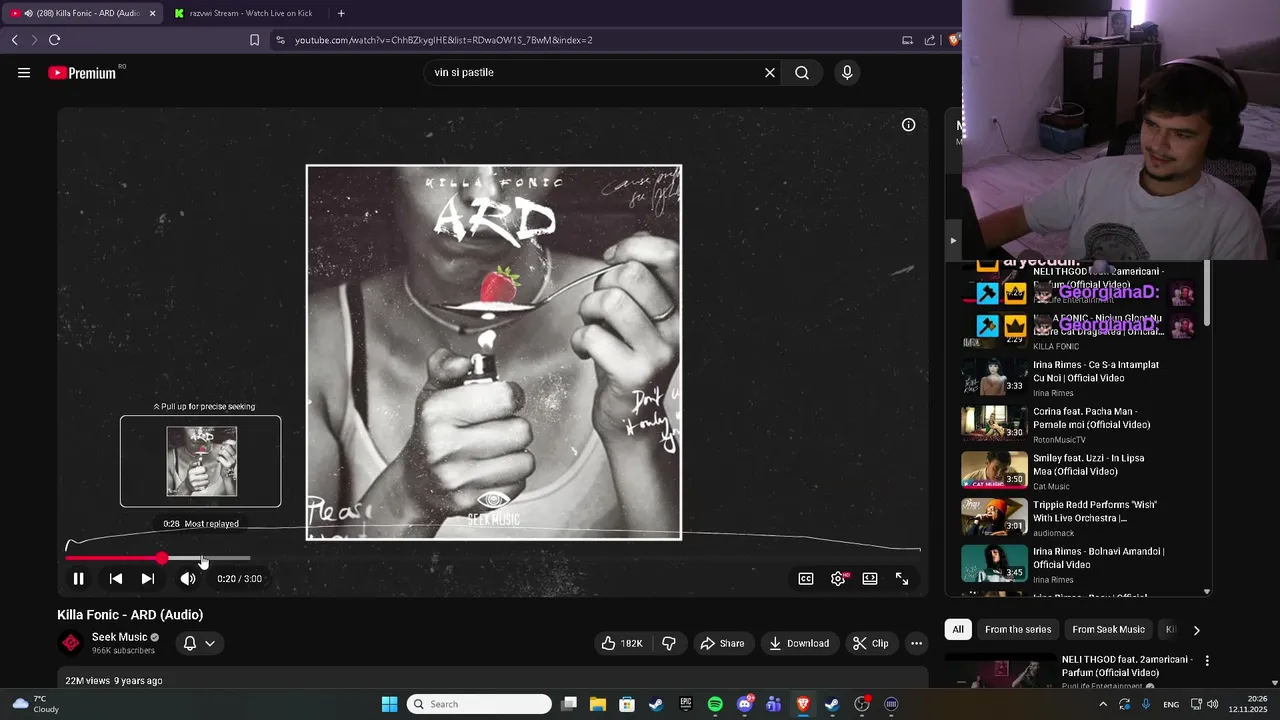This screenshot has width=1280, height=720.
Task: Create a clip with the Clip button
Action: coord(870,643)
